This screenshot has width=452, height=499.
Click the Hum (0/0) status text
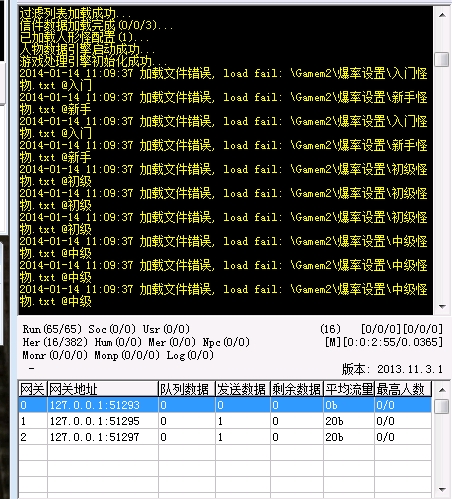pos(118,342)
